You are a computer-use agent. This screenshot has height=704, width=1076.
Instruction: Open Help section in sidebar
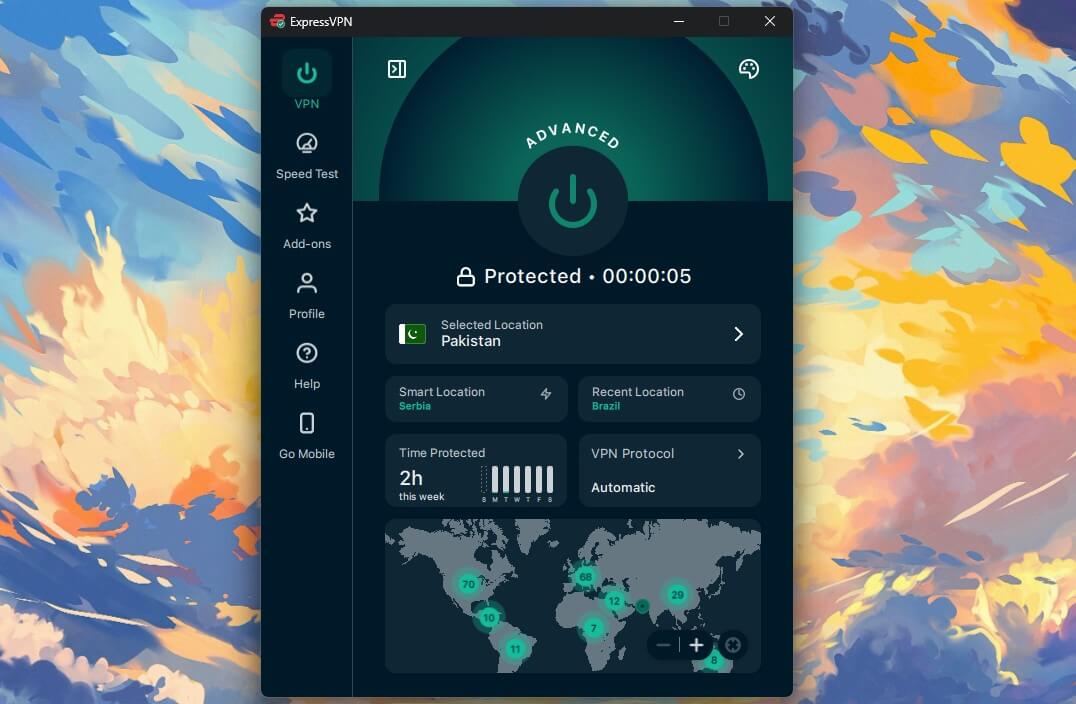[x=307, y=366]
